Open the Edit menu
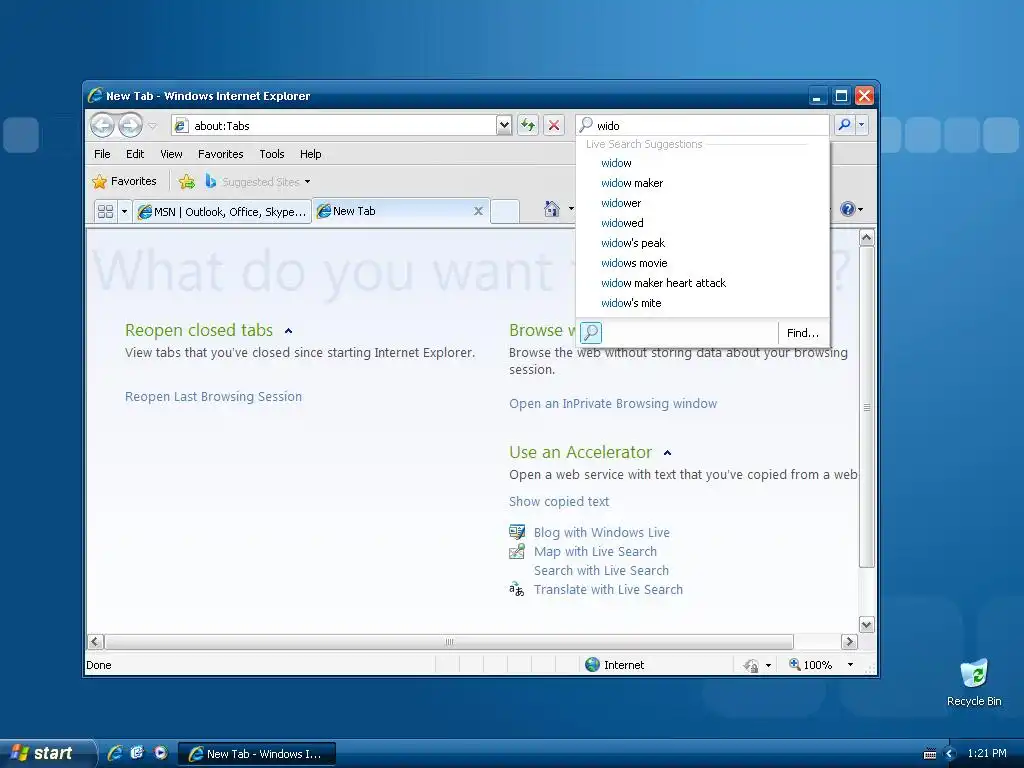The image size is (1024, 768). [x=135, y=154]
